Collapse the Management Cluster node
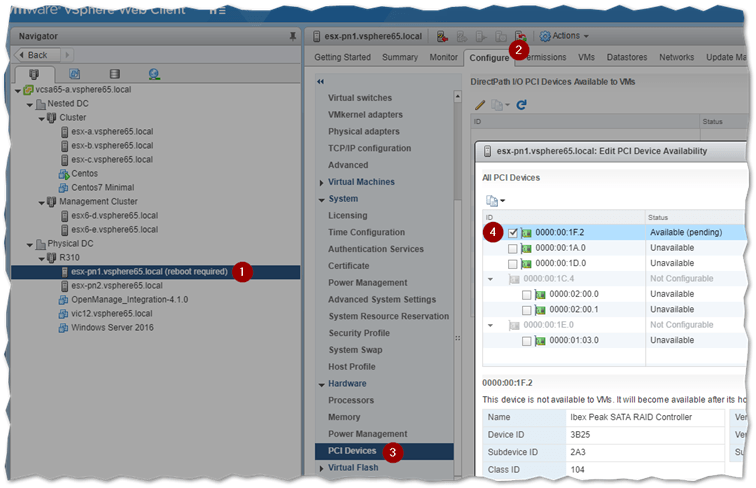Screen dimensions: 756x488 click(42, 203)
